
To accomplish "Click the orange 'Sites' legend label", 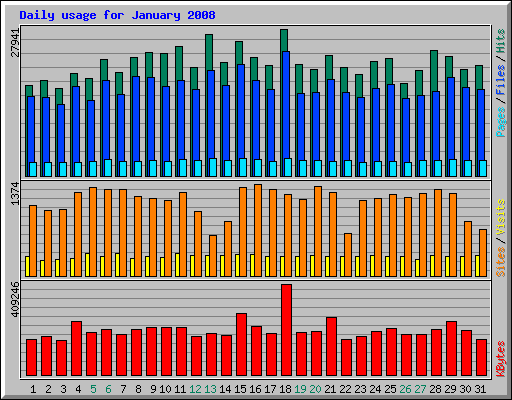I will click(x=501, y=262).
